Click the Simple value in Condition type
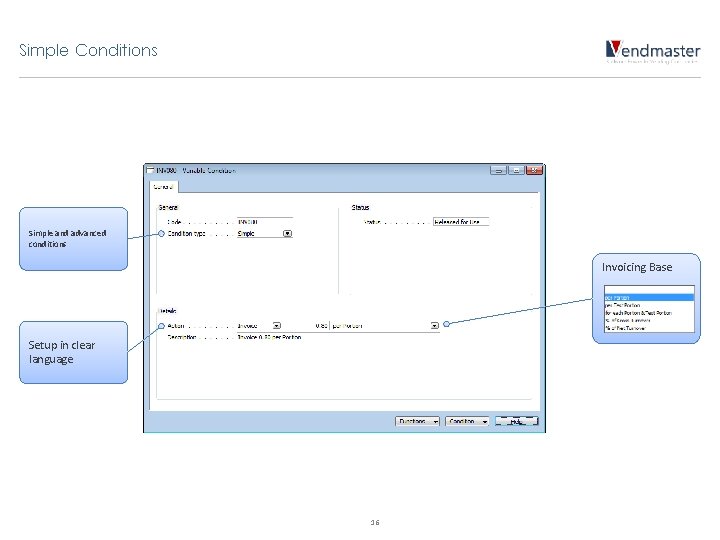Screen dimensions: 720x540 click(x=246, y=234)
